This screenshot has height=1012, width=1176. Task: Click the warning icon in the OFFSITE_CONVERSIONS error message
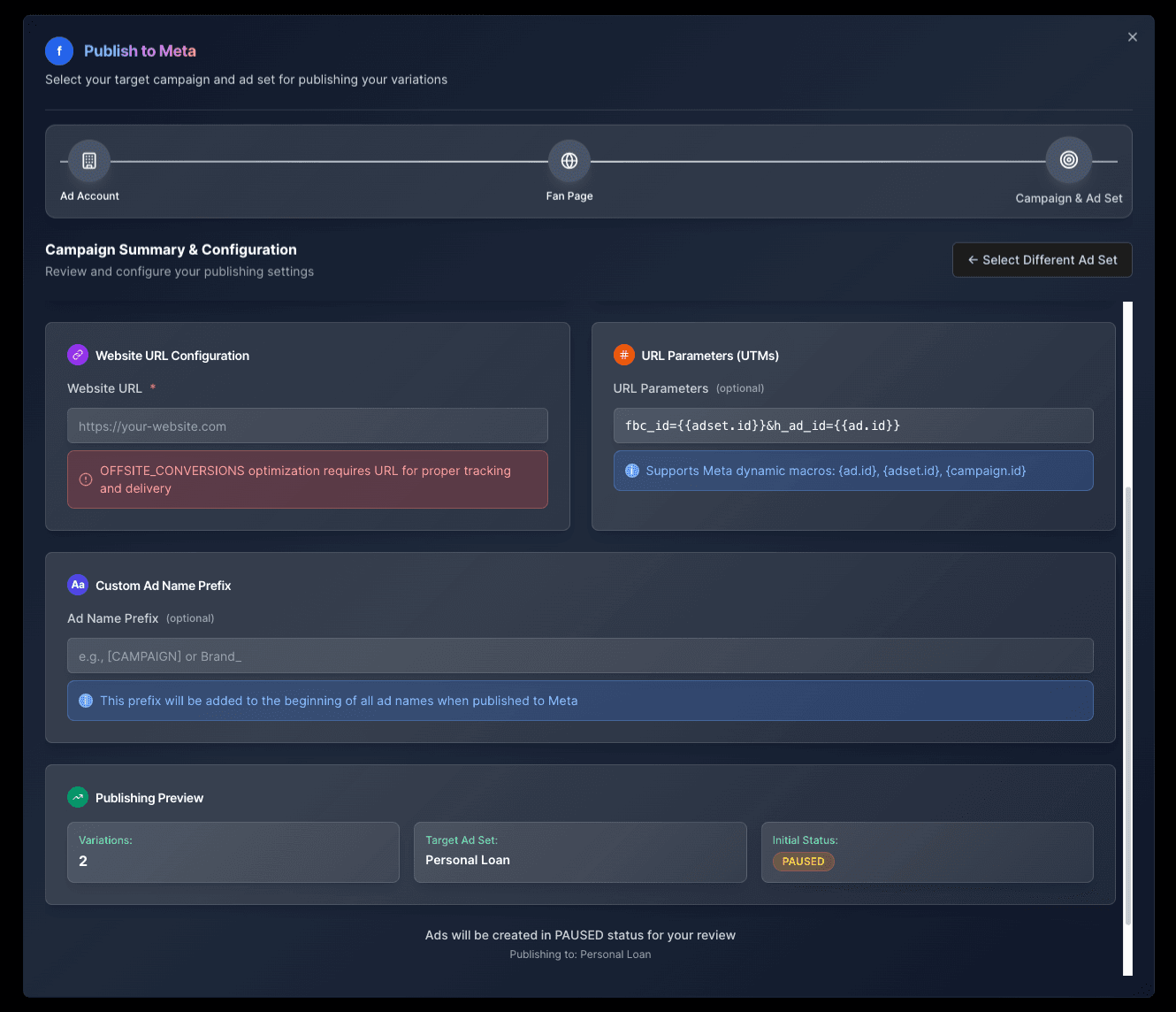point(85,479)
